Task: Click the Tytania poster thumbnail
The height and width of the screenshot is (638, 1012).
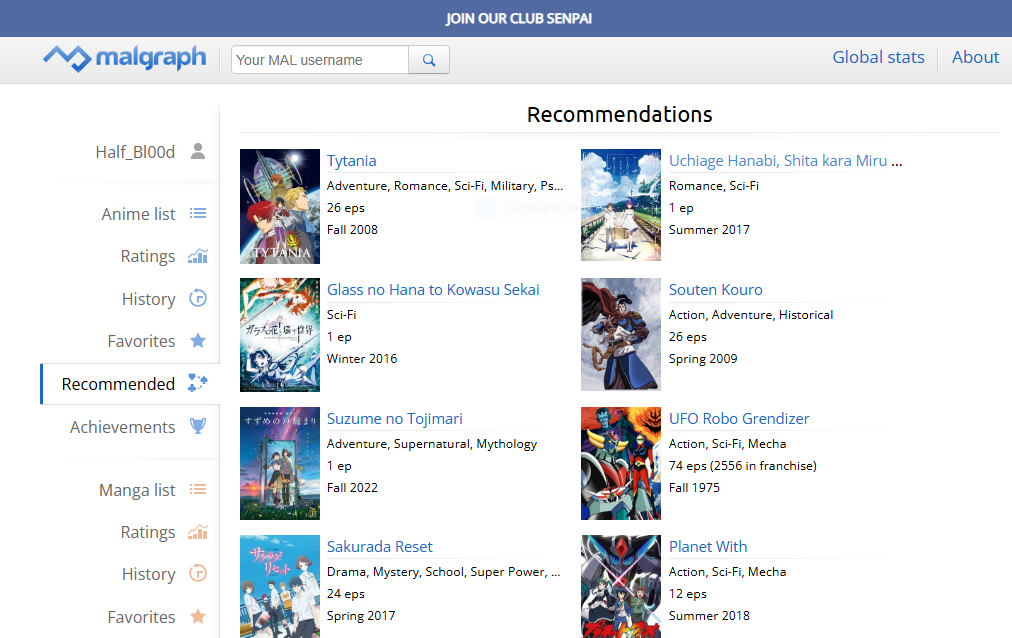Action: (x=280, y=206)
